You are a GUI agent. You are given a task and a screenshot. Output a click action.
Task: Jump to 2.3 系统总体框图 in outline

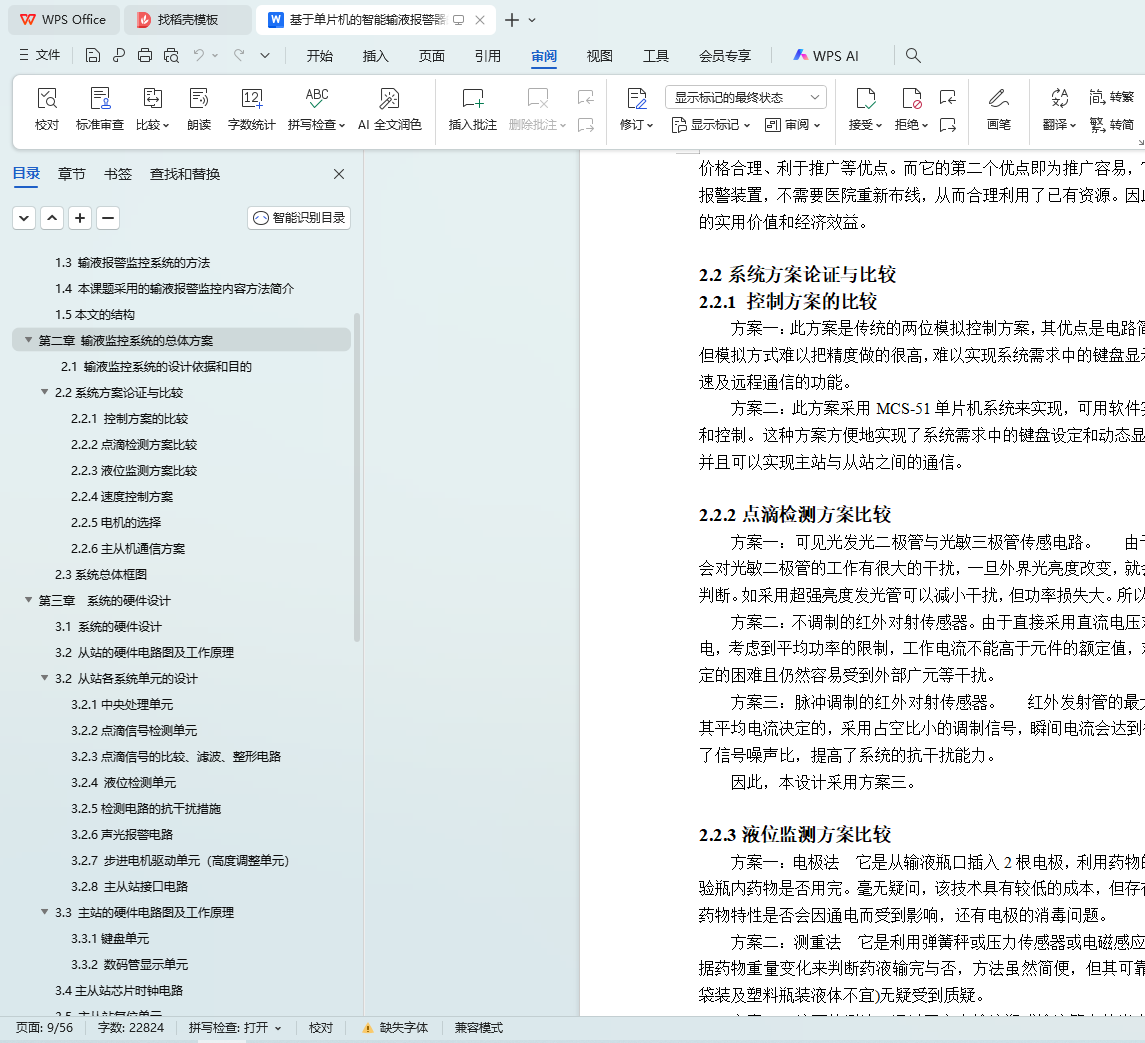pos(101,575)
